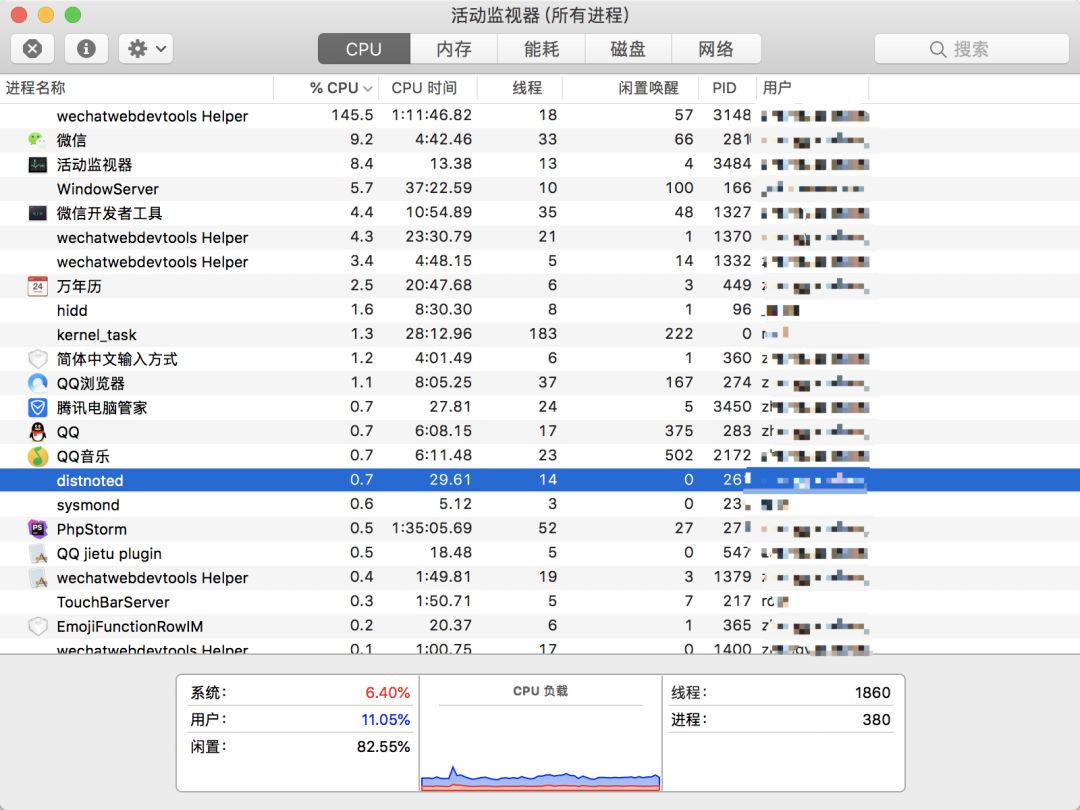Click the QQ浏览器 browser icon

pyautogui.click(x=37, y=383)
